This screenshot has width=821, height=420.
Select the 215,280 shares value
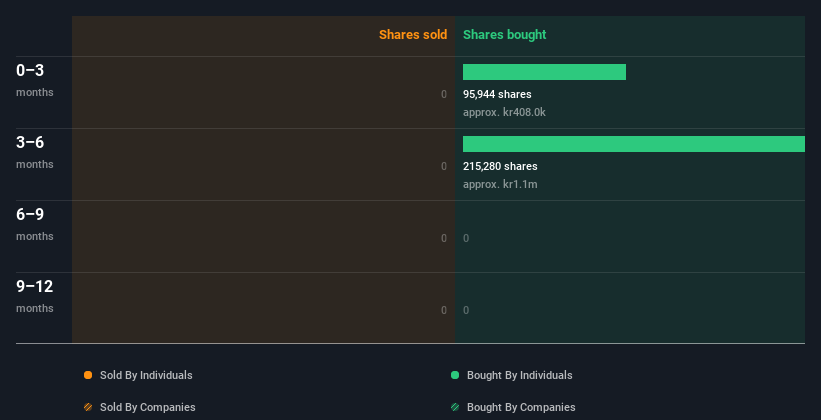pyautogui.click(x=500, y=167)
